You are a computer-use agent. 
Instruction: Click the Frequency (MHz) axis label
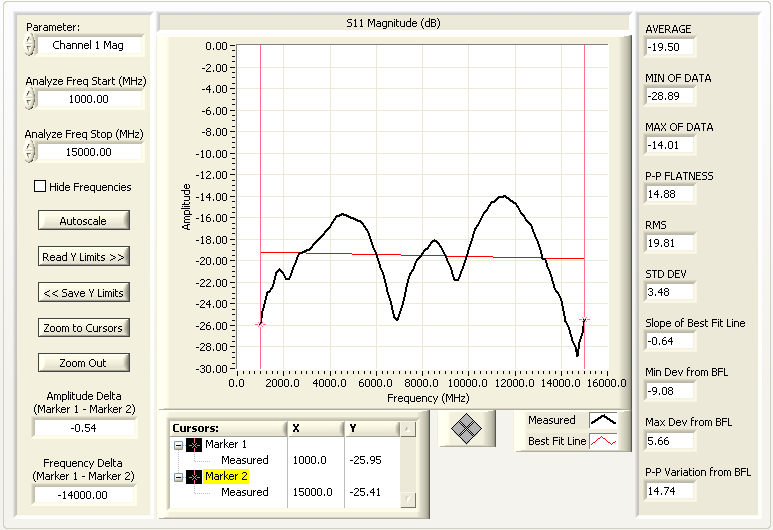tap(428, 398)
